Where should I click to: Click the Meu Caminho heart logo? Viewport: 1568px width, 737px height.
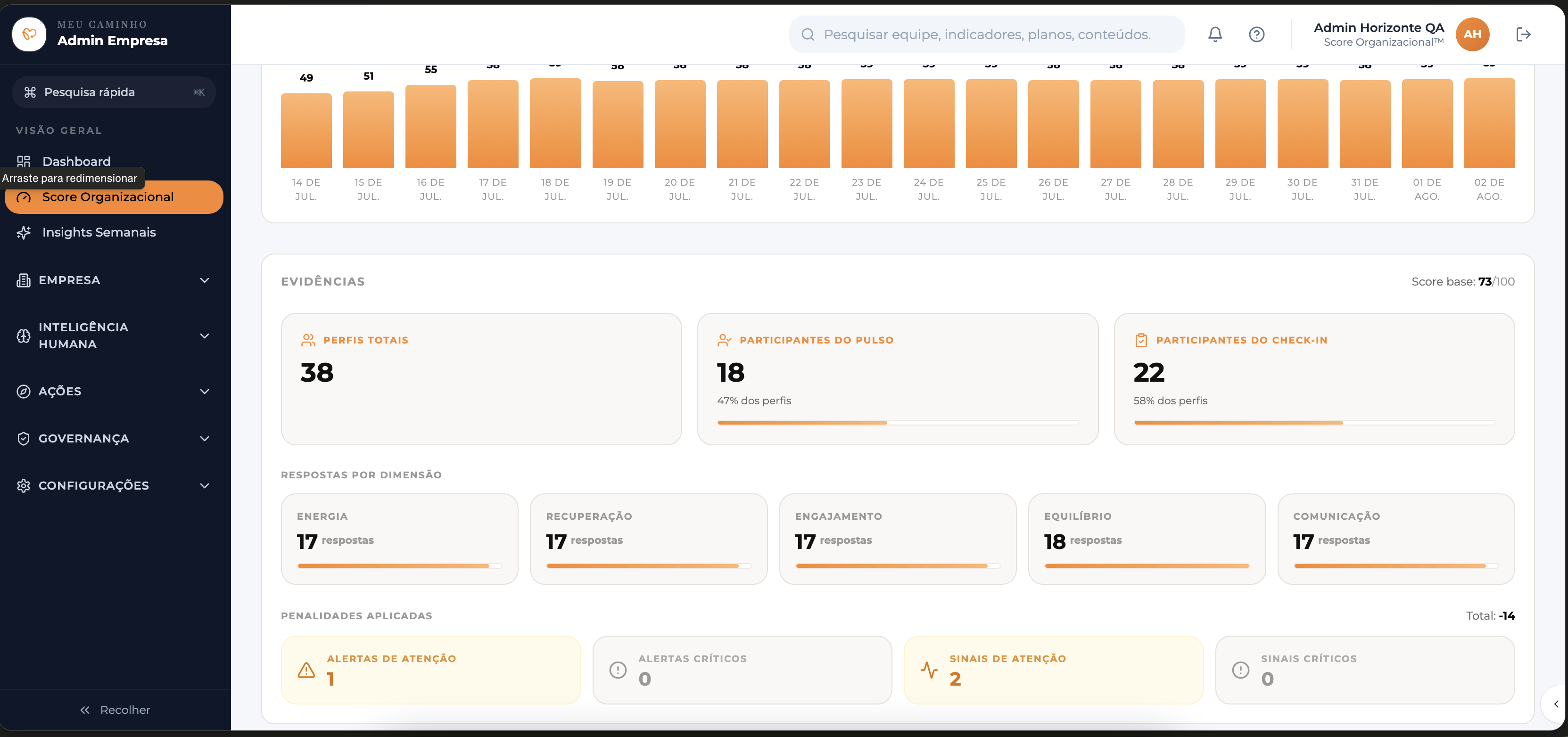coord(29,34)
